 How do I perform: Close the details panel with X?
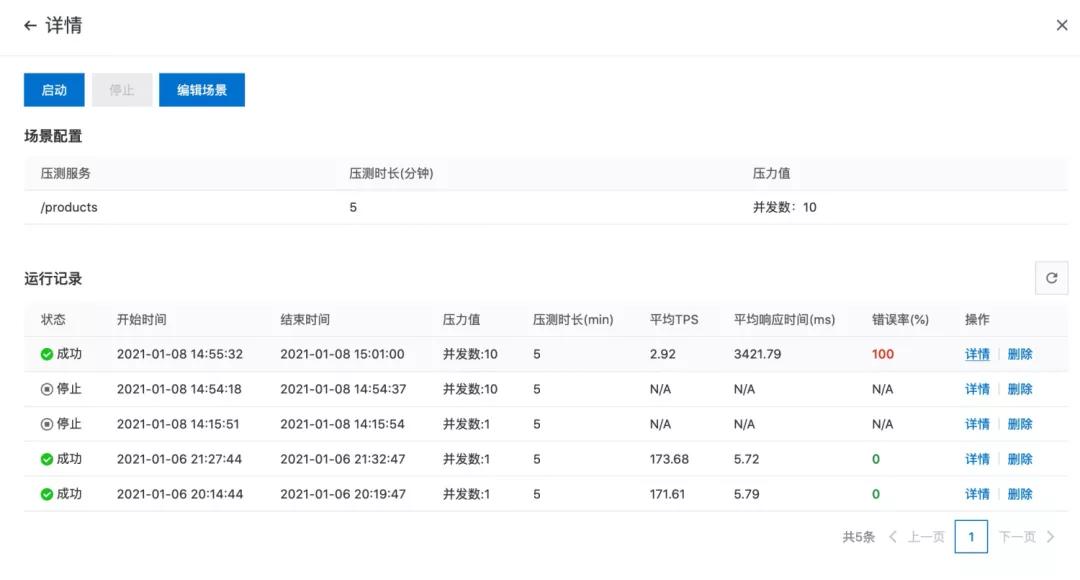pyautogui.click(x=1061, y=25)
